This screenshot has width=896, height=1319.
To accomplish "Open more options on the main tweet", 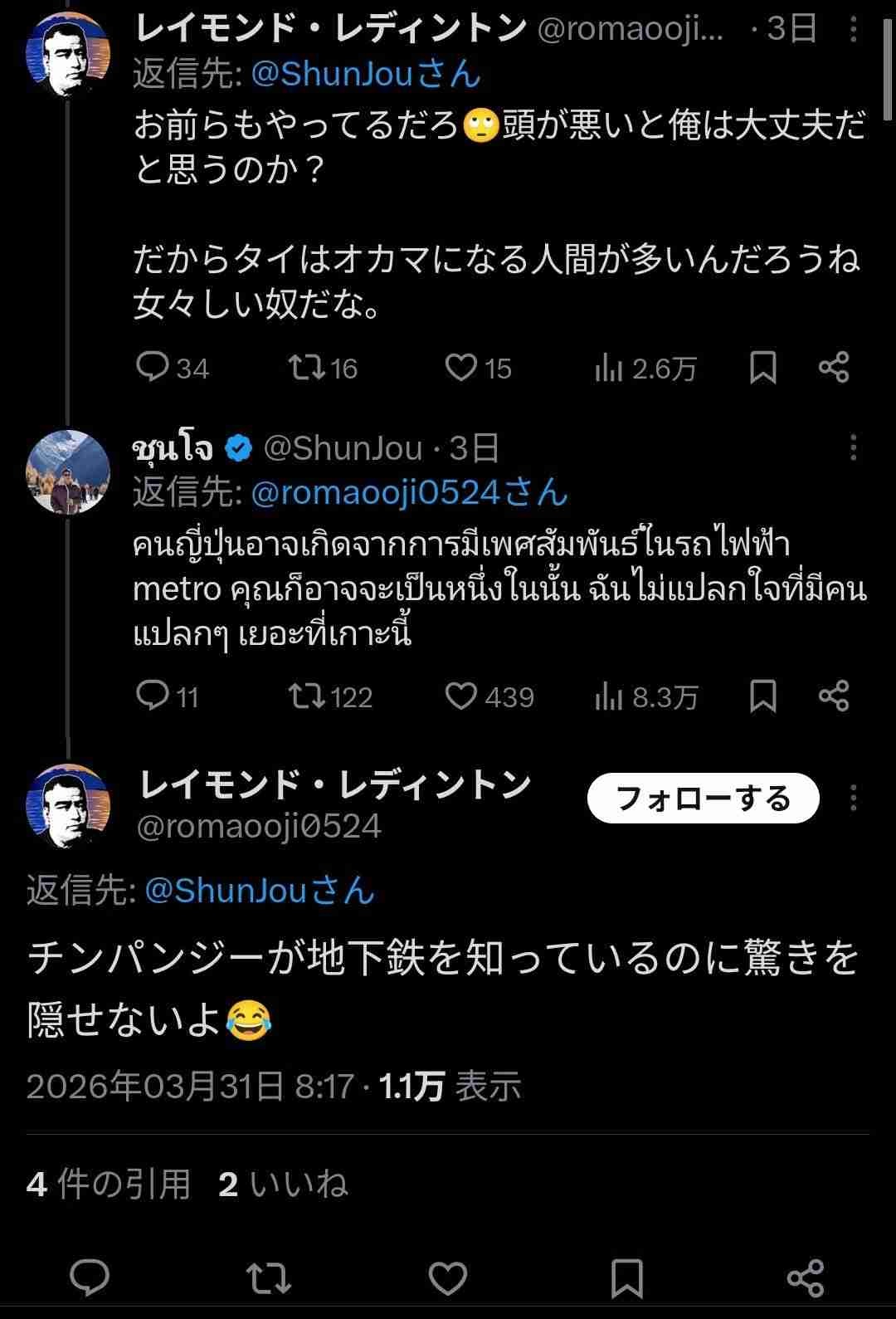I will 854,799.
